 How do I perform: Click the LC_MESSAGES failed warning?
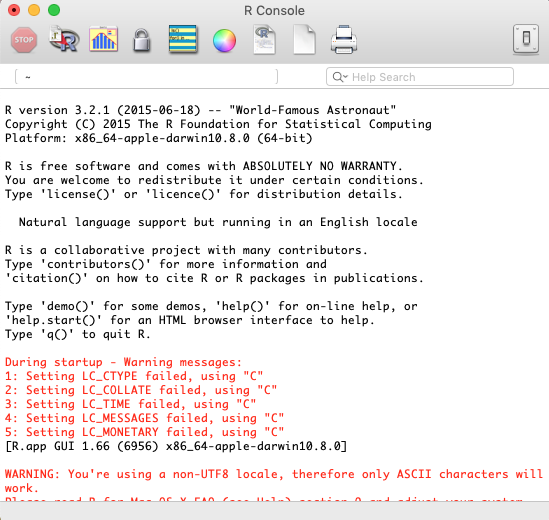[144, 418]
